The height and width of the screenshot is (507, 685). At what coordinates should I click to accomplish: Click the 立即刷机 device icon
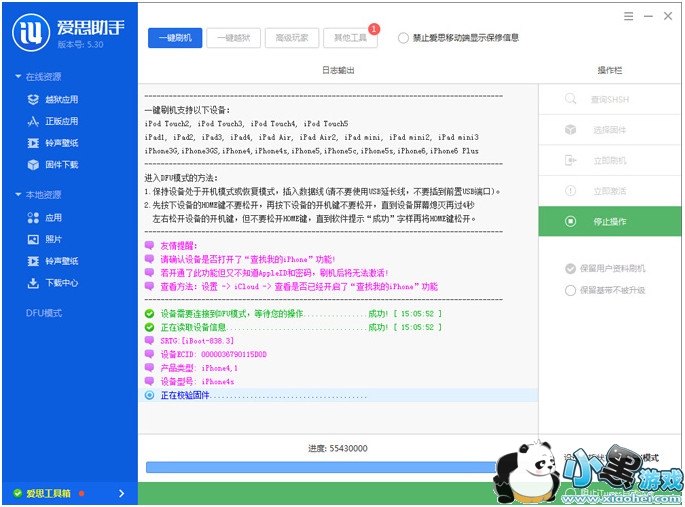tap(571, 160)
